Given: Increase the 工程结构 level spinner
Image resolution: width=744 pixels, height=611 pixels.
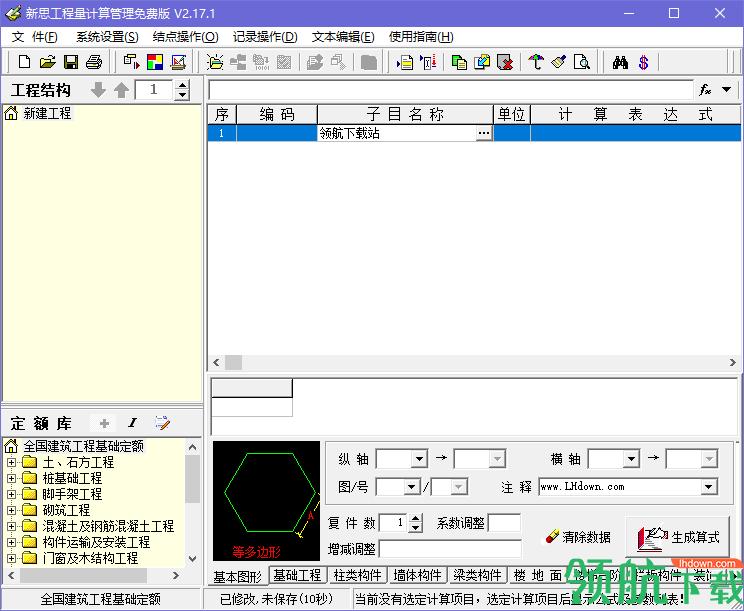Looking at the screenshot, I should (x=182, y=85).
